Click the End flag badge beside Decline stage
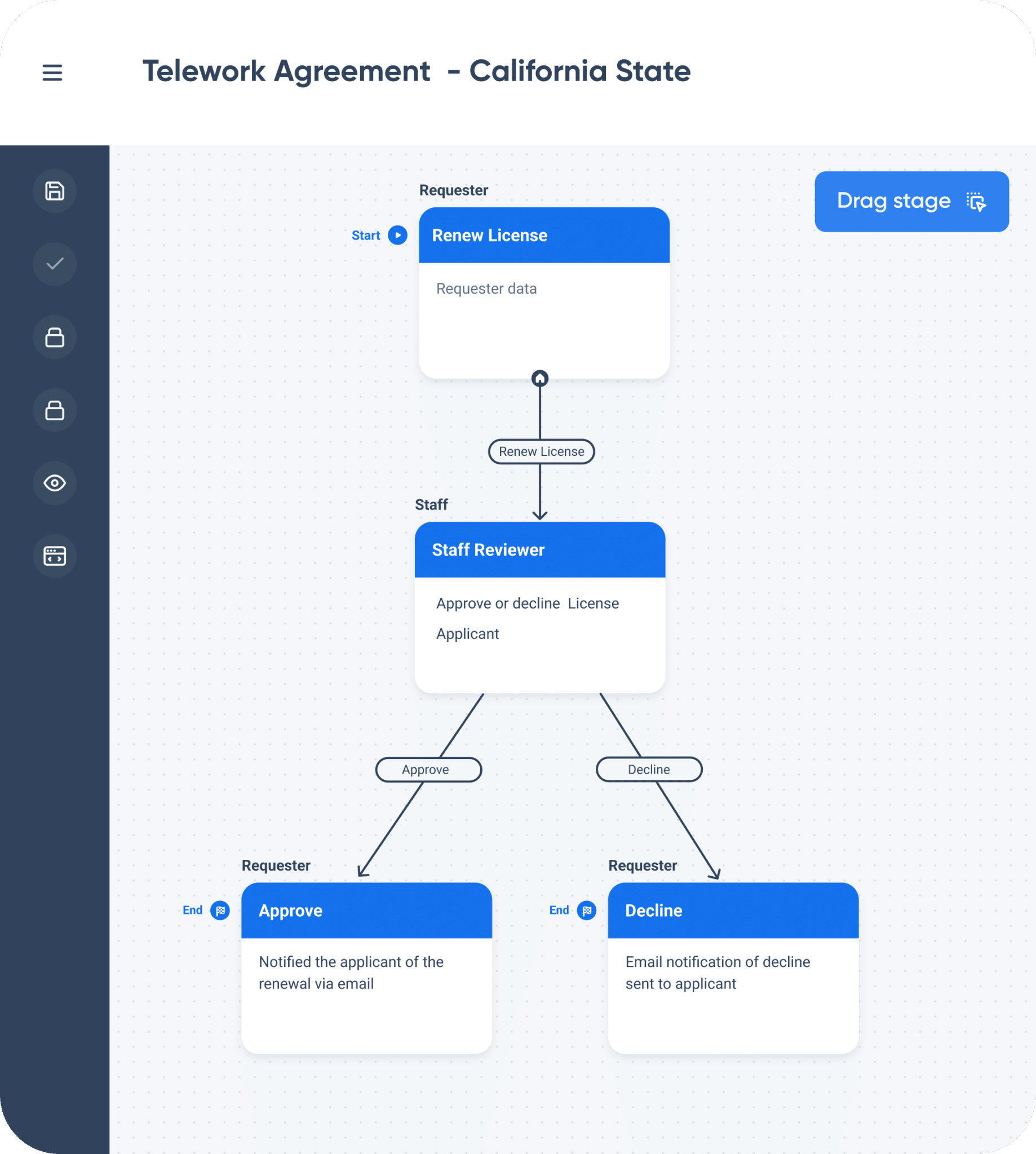Screen dimensions: 1036x1154 [586, 911]
